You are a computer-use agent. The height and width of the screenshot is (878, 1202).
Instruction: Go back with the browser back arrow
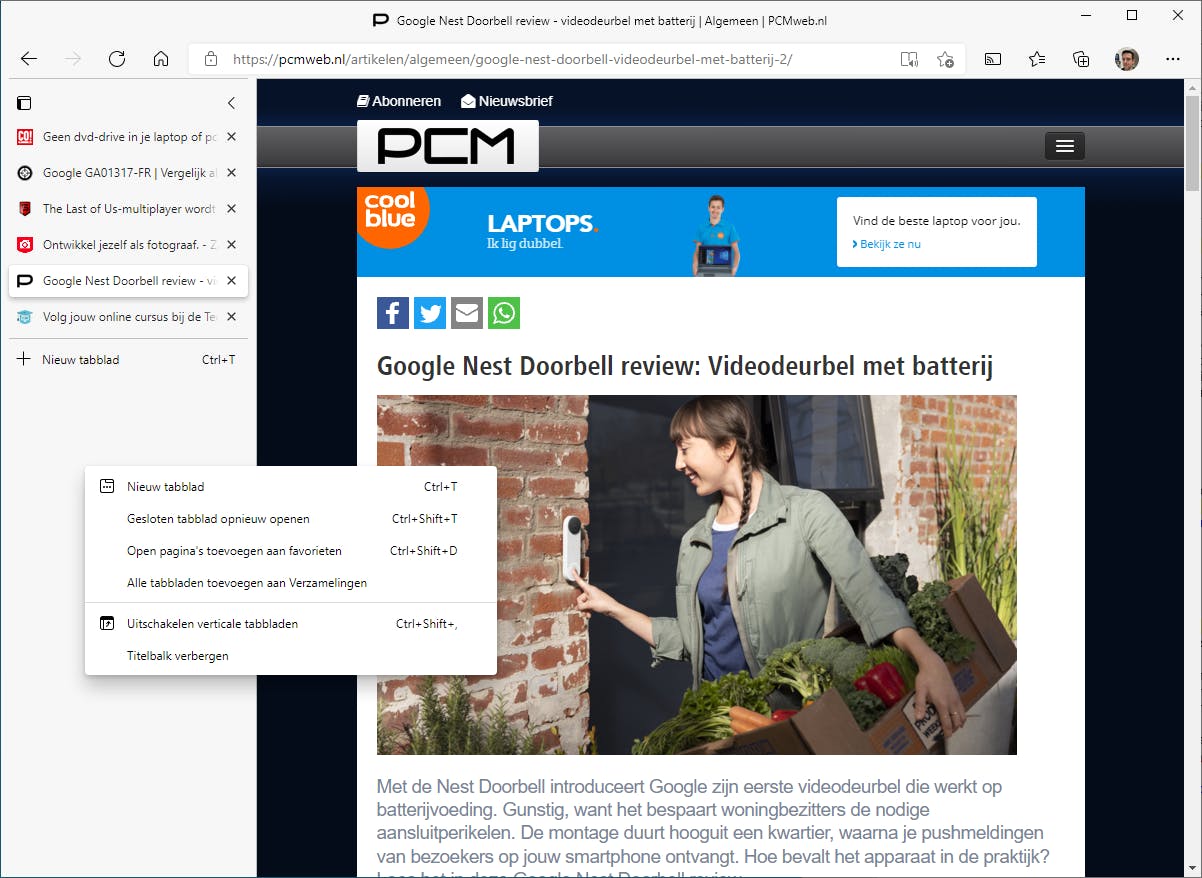coord(29,59)
